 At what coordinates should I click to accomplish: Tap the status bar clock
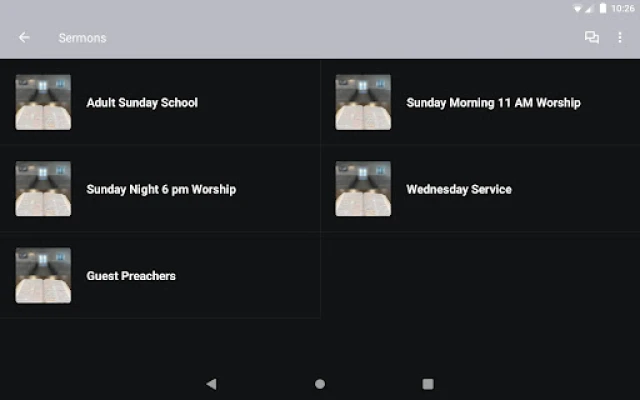(623, 8)
